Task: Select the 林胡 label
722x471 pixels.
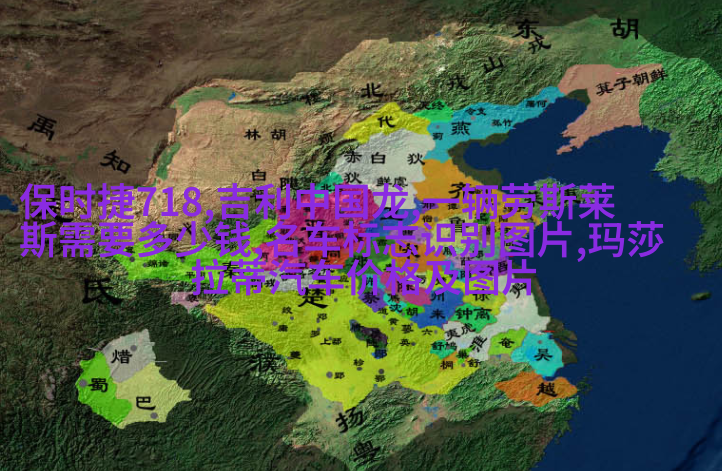Action: click(265, 134)
